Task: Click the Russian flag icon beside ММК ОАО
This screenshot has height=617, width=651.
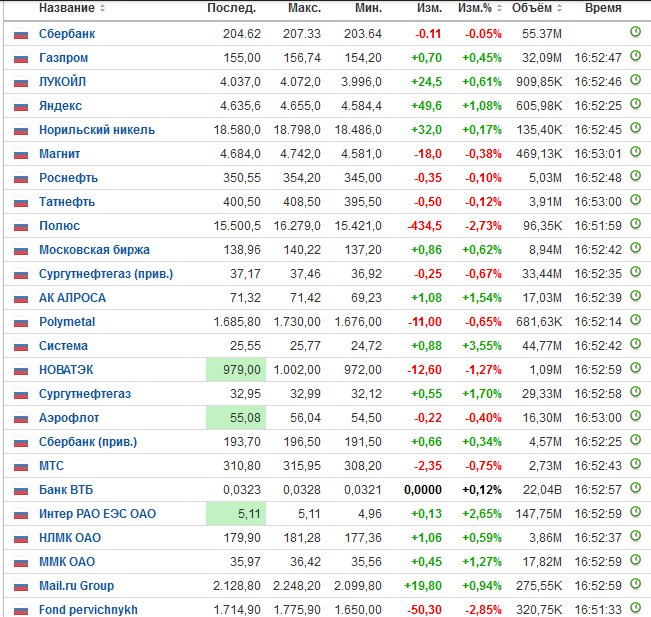Action: click(21, 563)
